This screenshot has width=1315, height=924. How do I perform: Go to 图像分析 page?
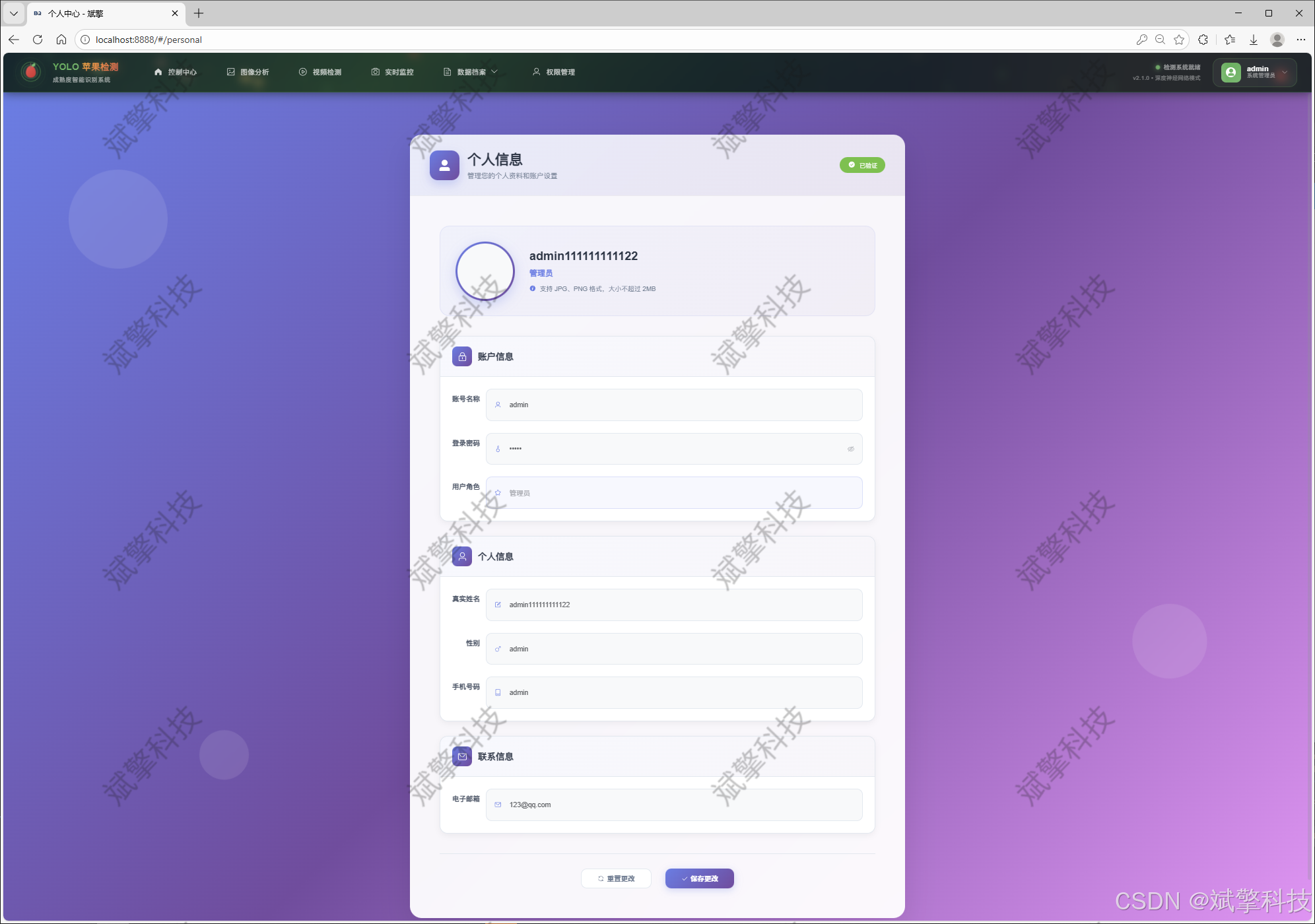248,72
